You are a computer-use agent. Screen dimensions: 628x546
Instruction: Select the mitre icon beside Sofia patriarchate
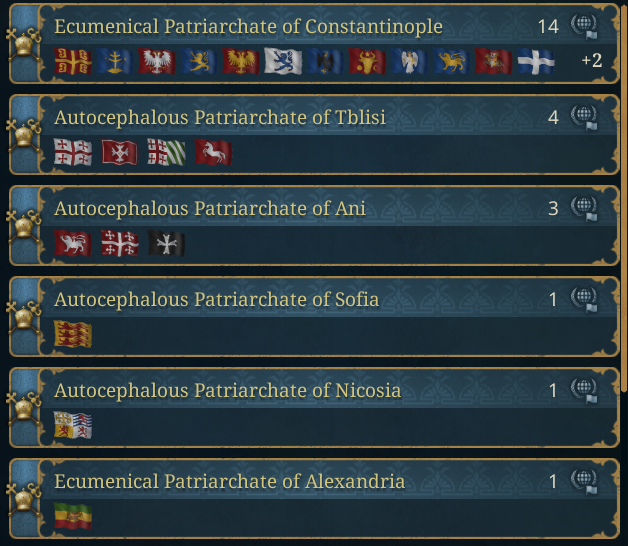[24, 318]
